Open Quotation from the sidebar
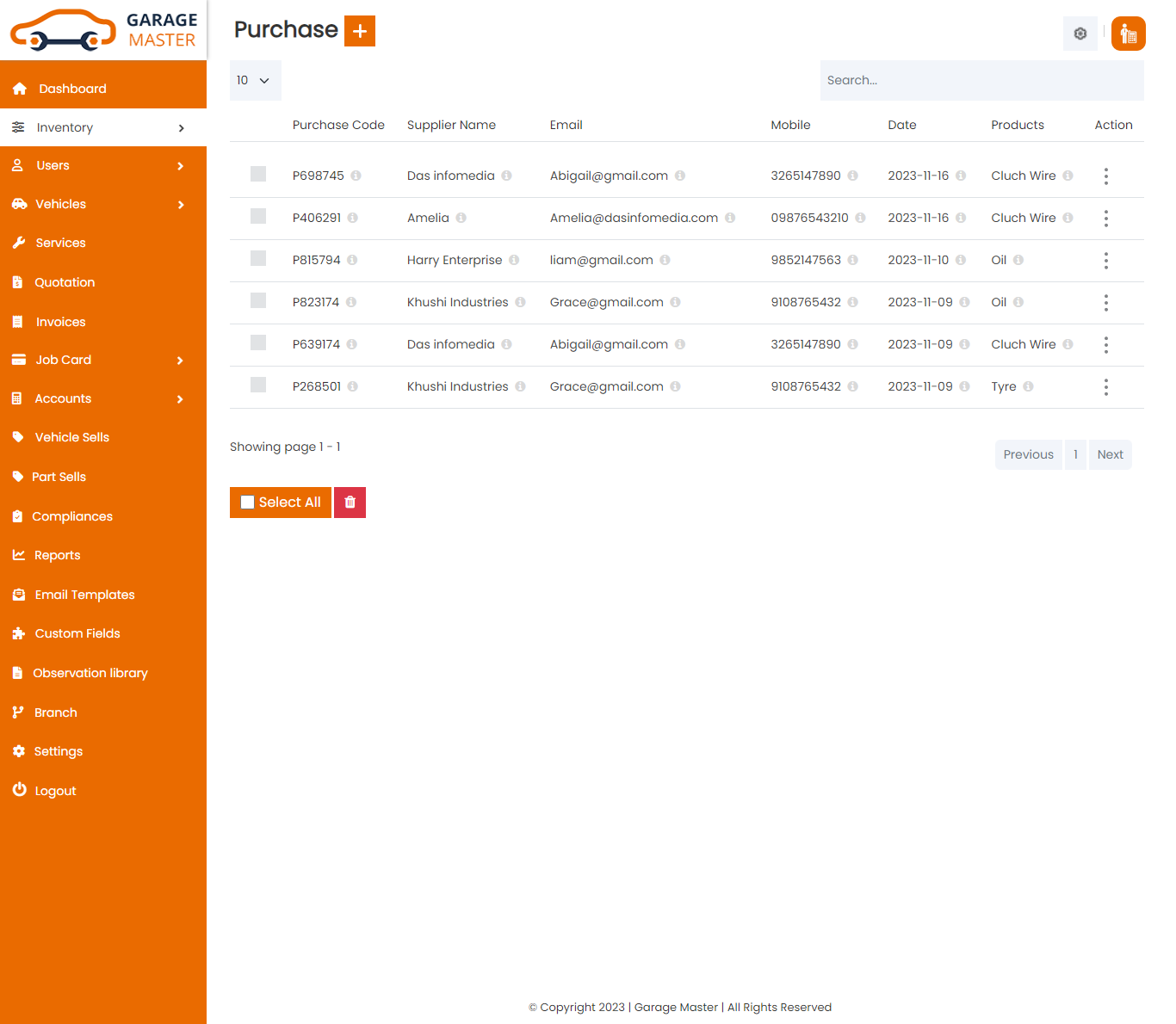This screenshot has height=1024, width=1176. click(x=65, y=282)
